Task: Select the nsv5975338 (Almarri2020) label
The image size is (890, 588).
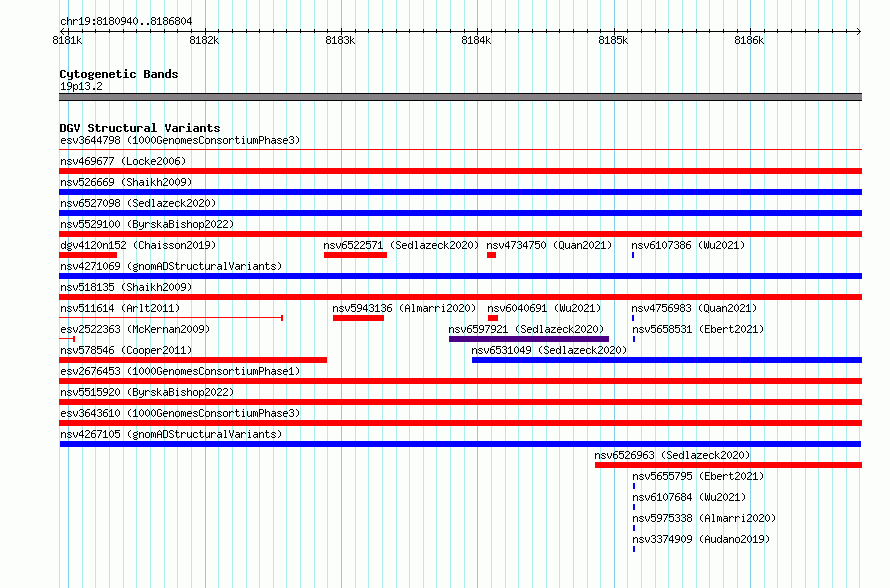Action: tap(704, 518)
